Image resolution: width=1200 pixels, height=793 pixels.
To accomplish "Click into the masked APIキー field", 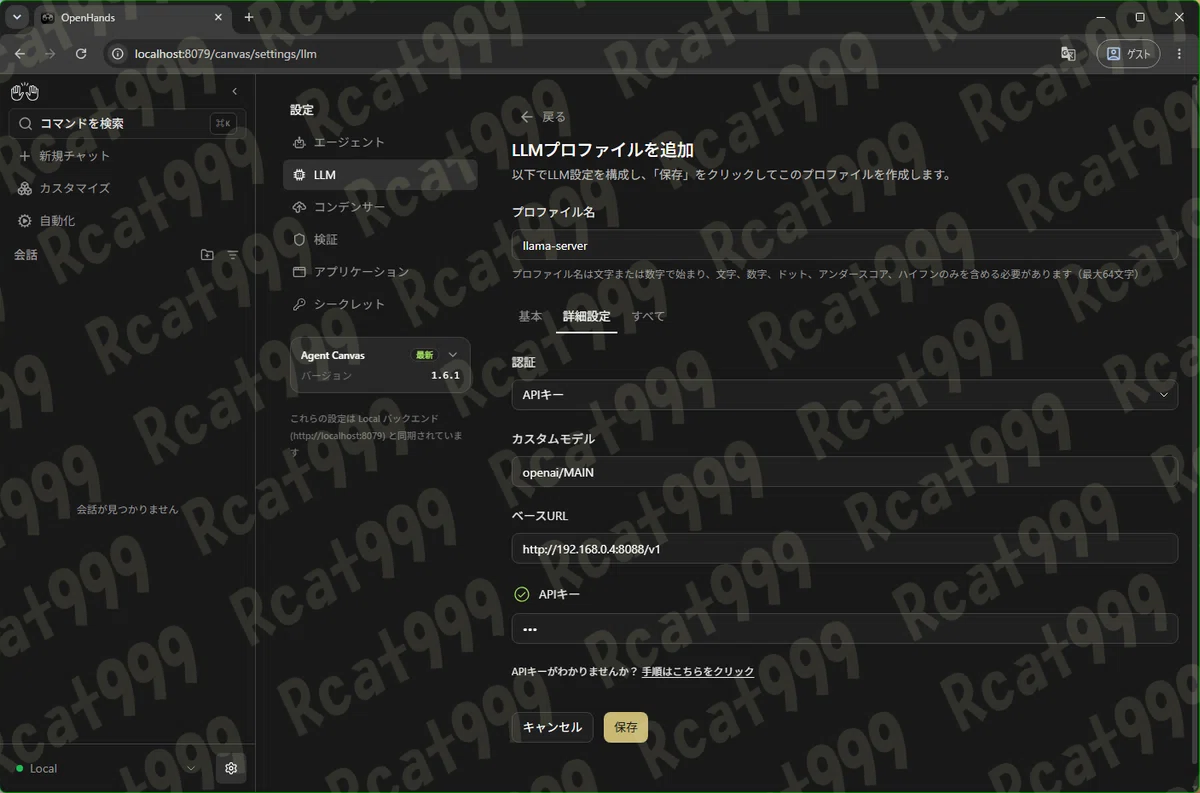I will coord(845,629).
